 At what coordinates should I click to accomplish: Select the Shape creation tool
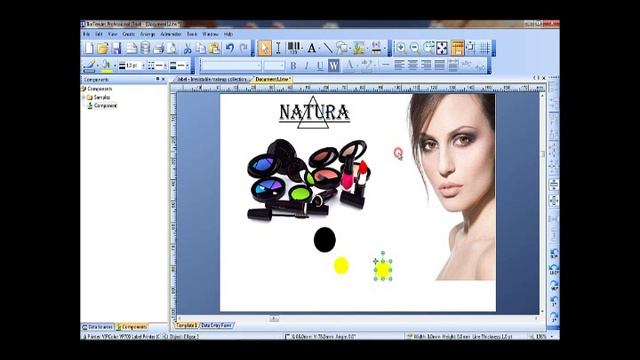[342, 48]
